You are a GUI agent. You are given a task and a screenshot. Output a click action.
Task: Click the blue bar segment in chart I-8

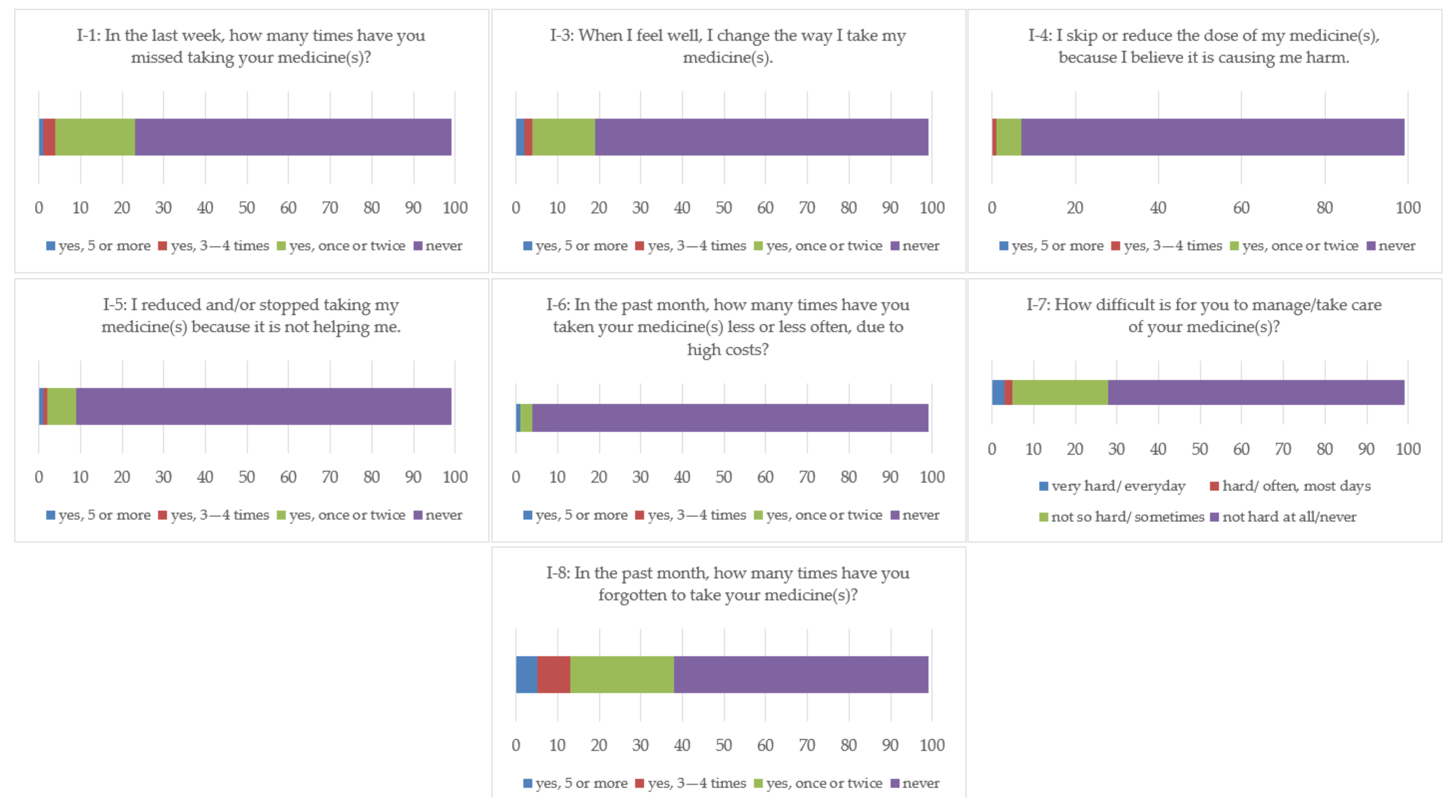coord(526,674)
